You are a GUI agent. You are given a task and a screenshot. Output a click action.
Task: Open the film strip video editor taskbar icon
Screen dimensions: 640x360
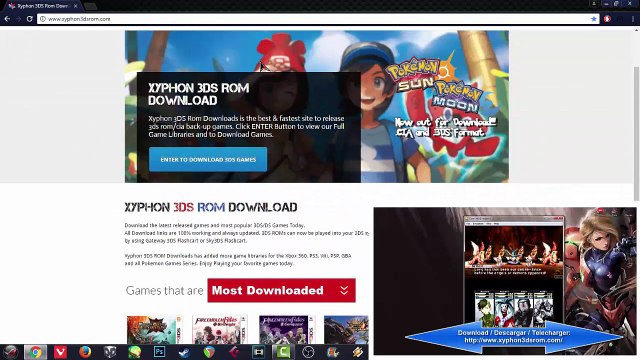[x=258, y=352]
